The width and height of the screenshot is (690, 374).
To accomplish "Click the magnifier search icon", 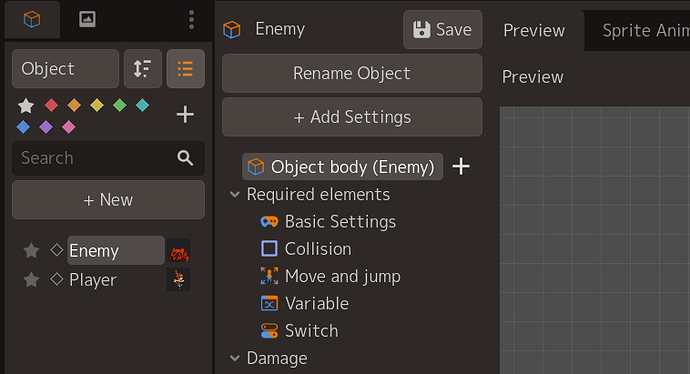I will (185, 158).
